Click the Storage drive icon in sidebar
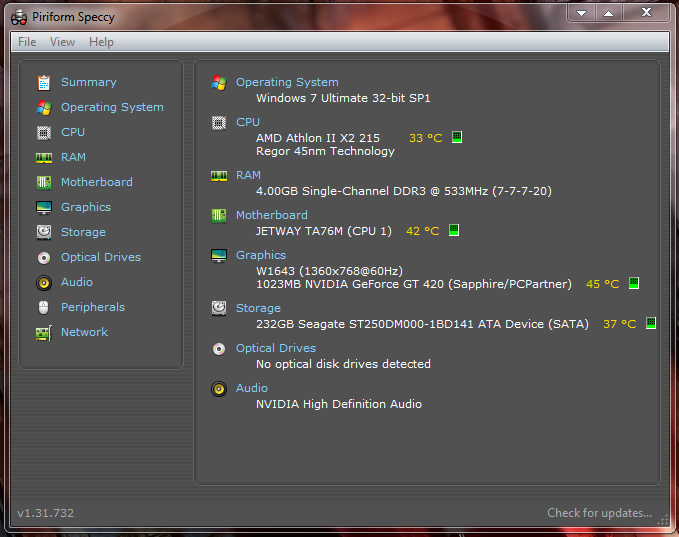 point(44,232)
